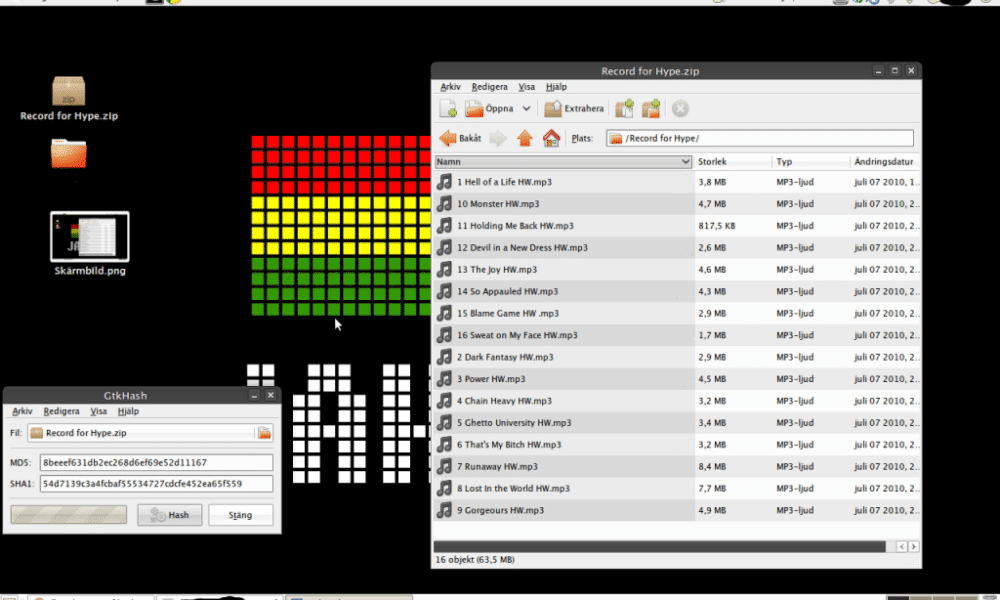Screen dimensions: 1000x600
Task: Click the Stäng button in GtkHash
Action: (x=241, y=515)
